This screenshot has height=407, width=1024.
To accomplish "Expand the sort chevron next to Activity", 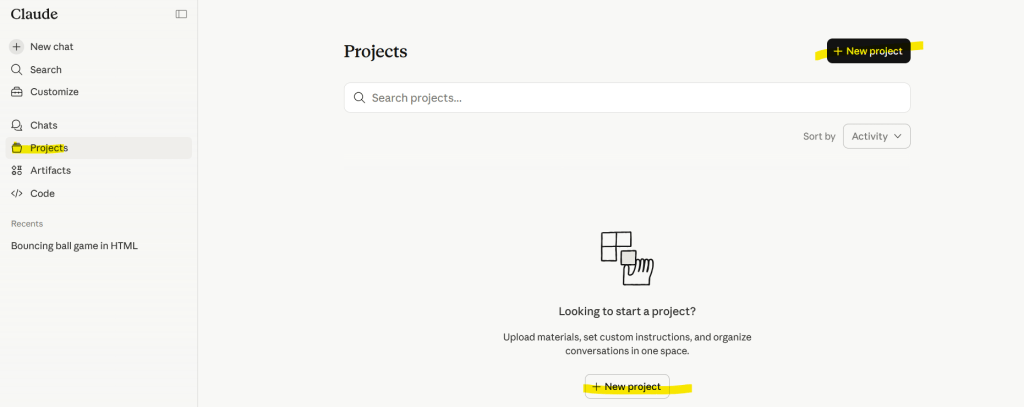I will click(x=898, y=136).
